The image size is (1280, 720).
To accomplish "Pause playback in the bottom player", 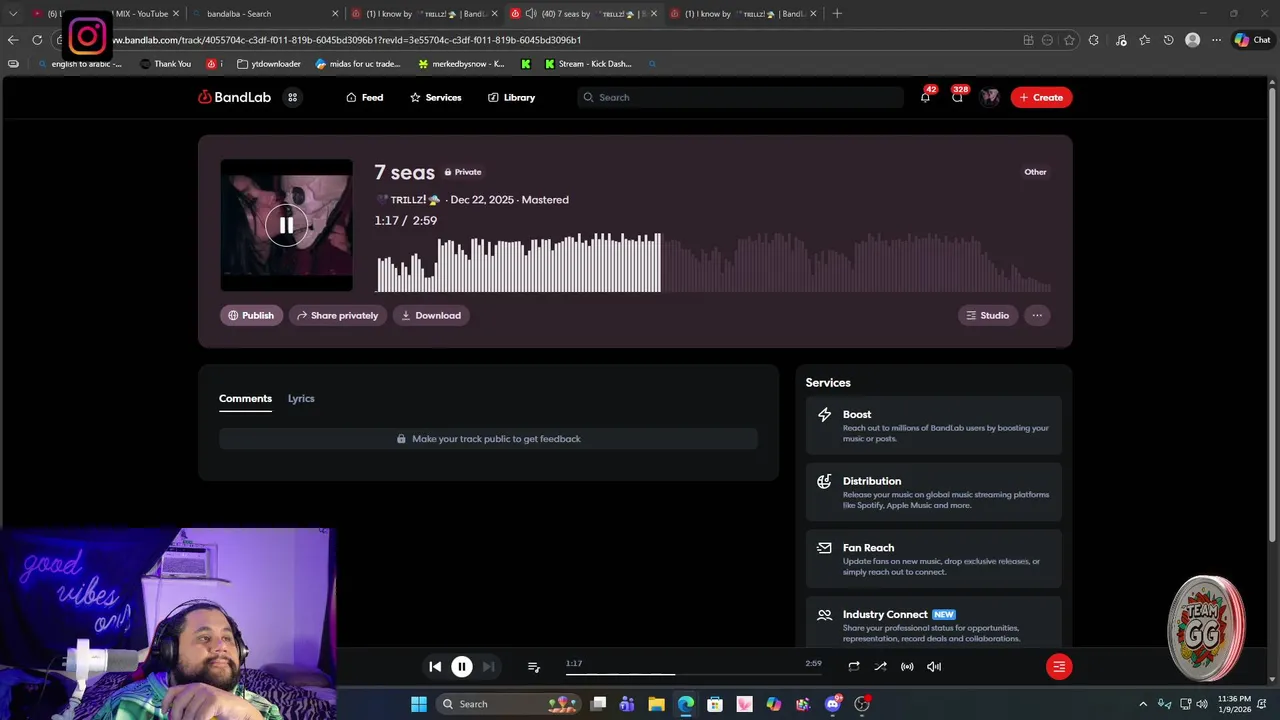I will pyautogui.click(x=462, y=667).
